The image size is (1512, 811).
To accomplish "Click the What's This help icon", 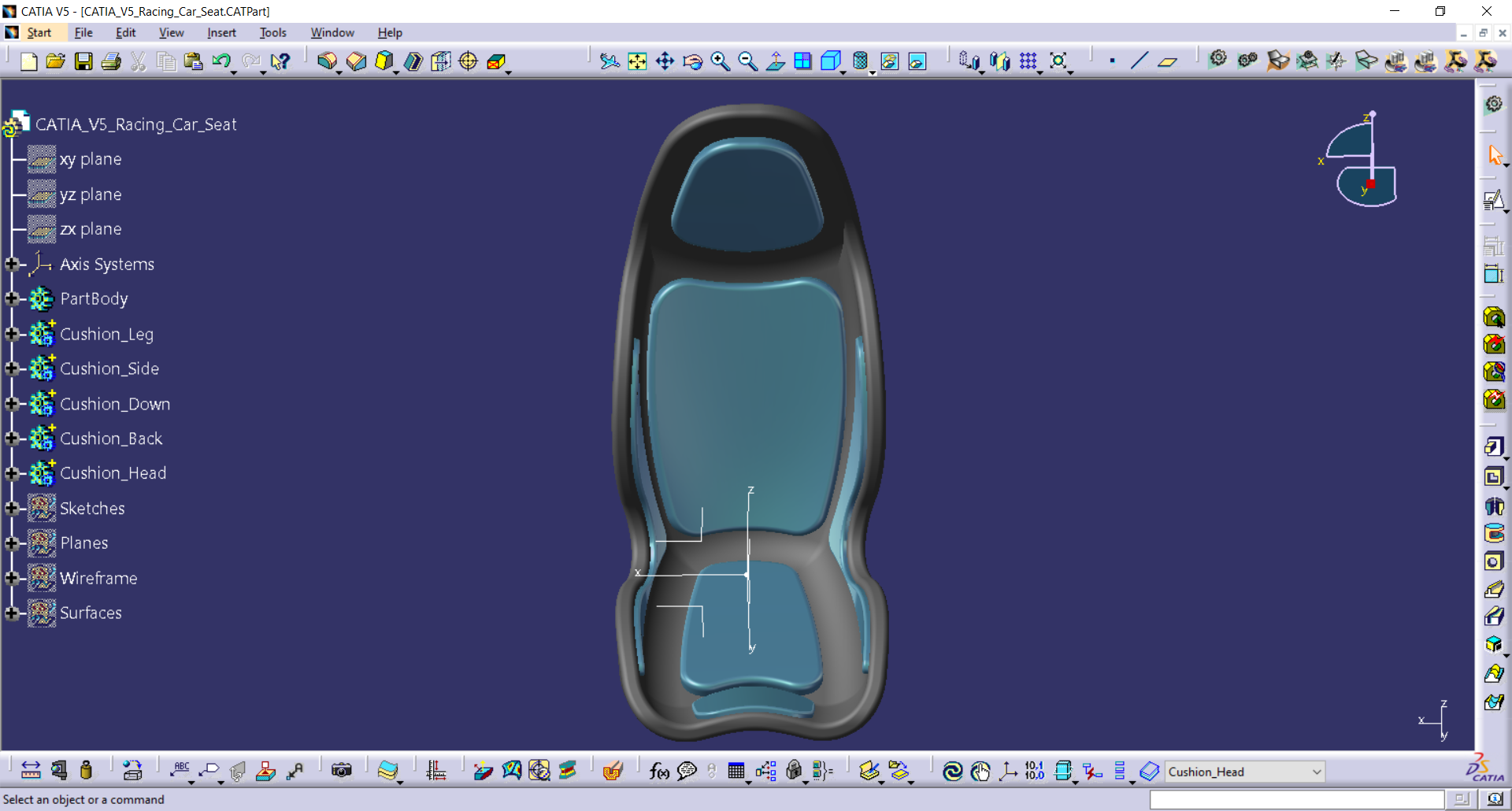I will coord(280,61).
